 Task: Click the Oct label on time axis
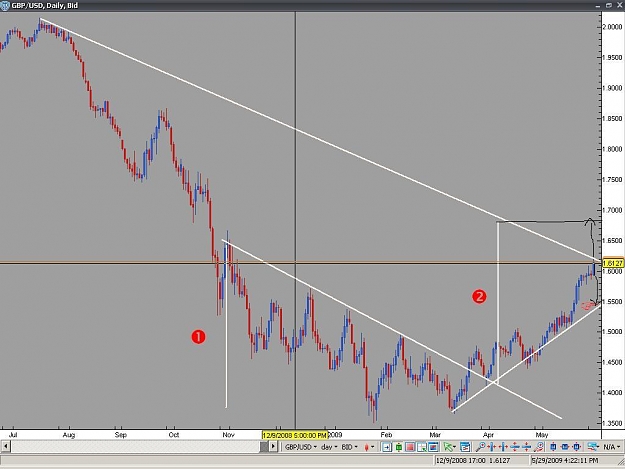(174, 435)
